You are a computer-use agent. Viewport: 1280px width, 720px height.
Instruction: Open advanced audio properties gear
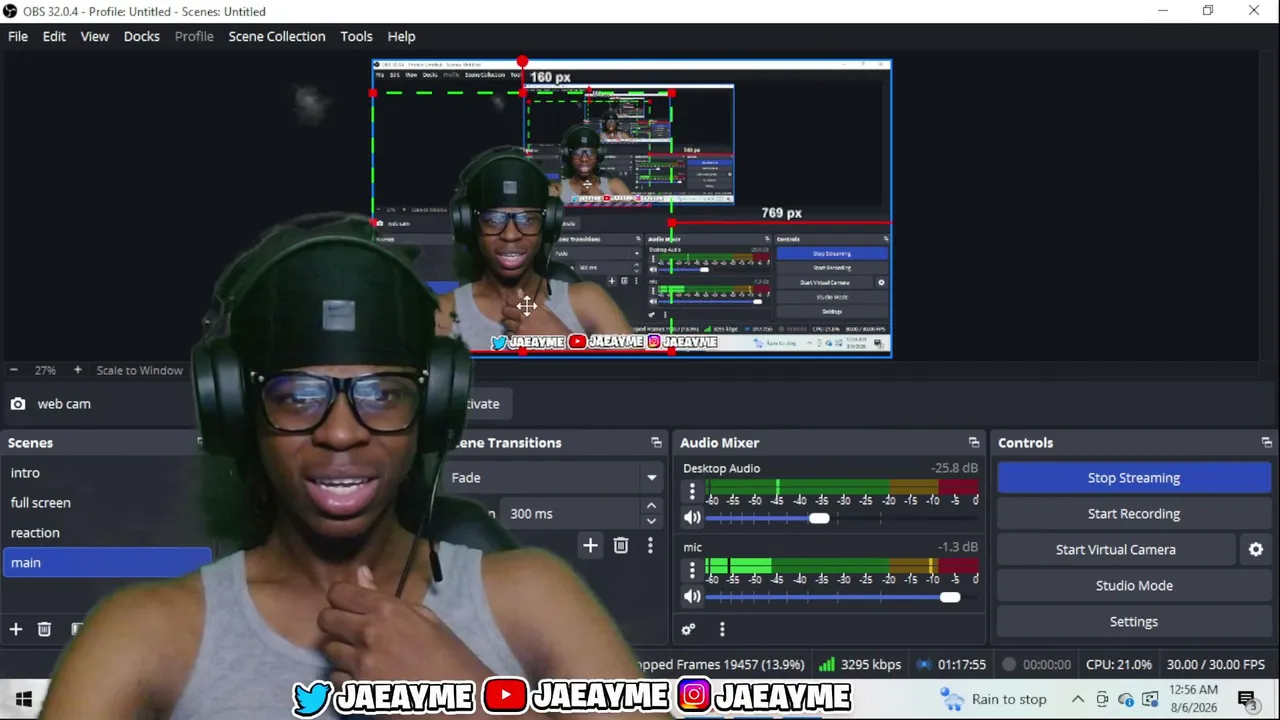pos(688,629)
